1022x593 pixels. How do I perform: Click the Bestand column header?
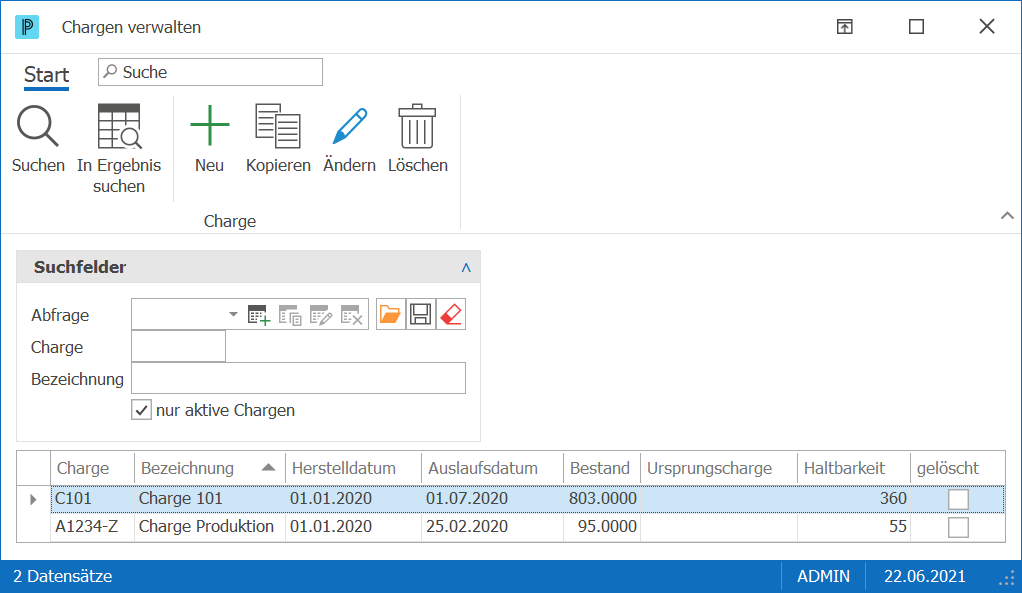[x=602, y=468]
